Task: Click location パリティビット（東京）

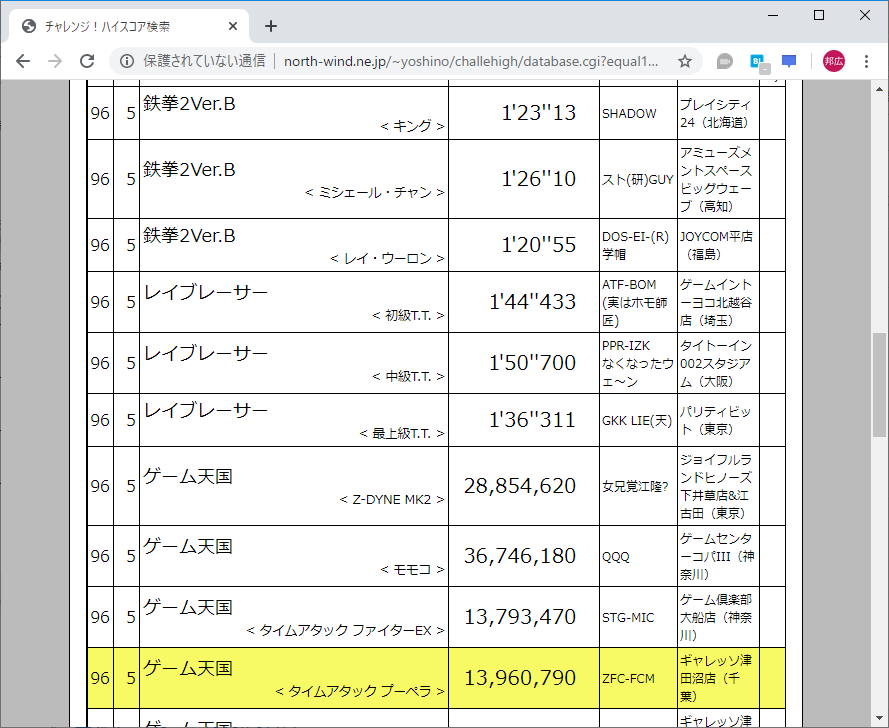Action: [716, 421]
